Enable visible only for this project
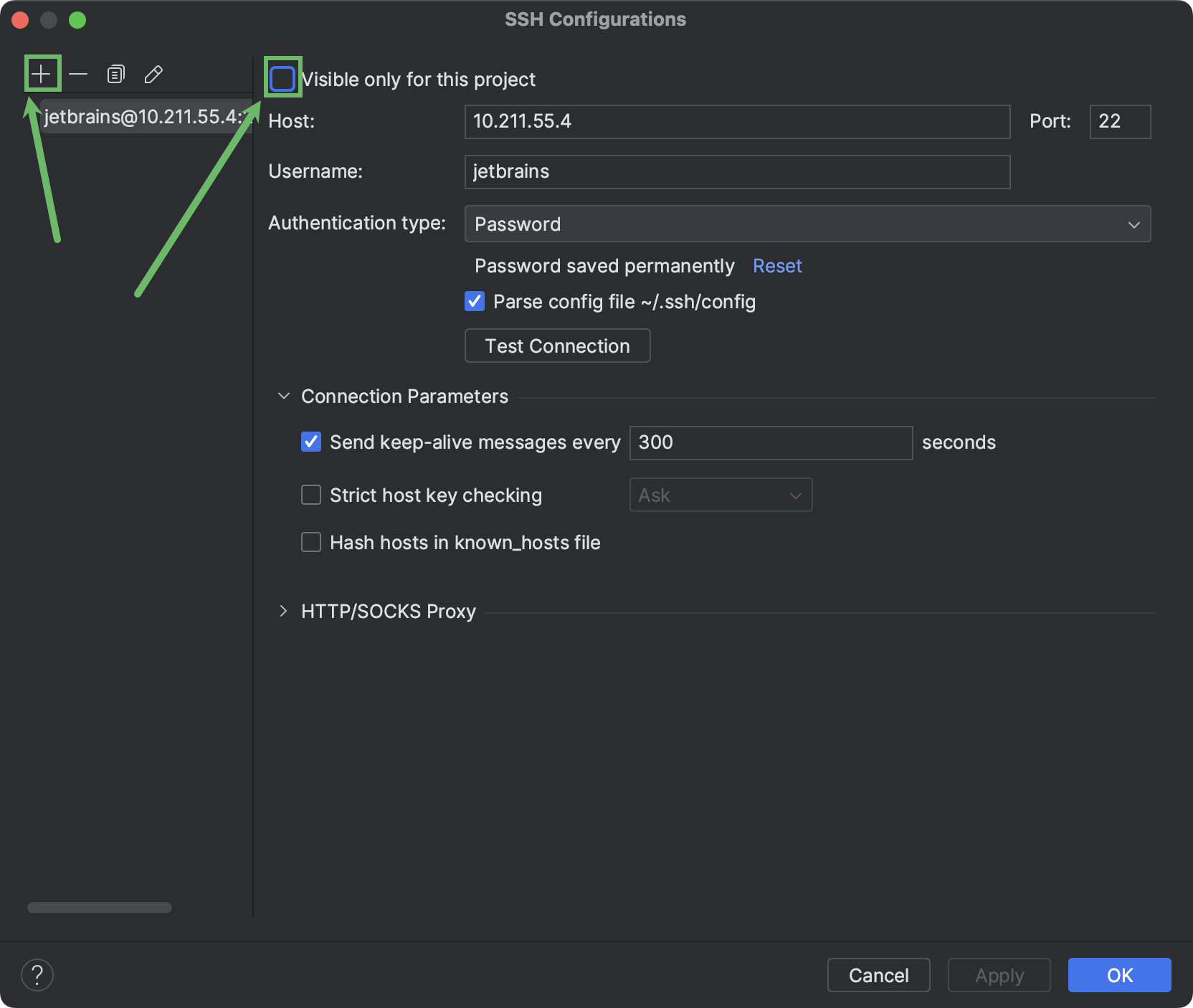 point(282,79)
